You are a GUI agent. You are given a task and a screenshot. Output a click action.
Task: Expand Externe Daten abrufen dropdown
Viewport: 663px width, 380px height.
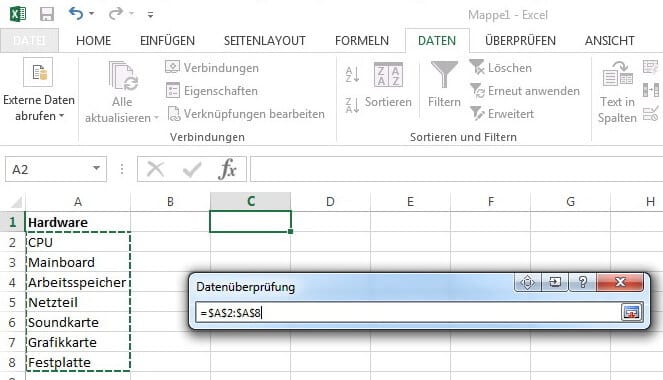[x=62, y=115]
